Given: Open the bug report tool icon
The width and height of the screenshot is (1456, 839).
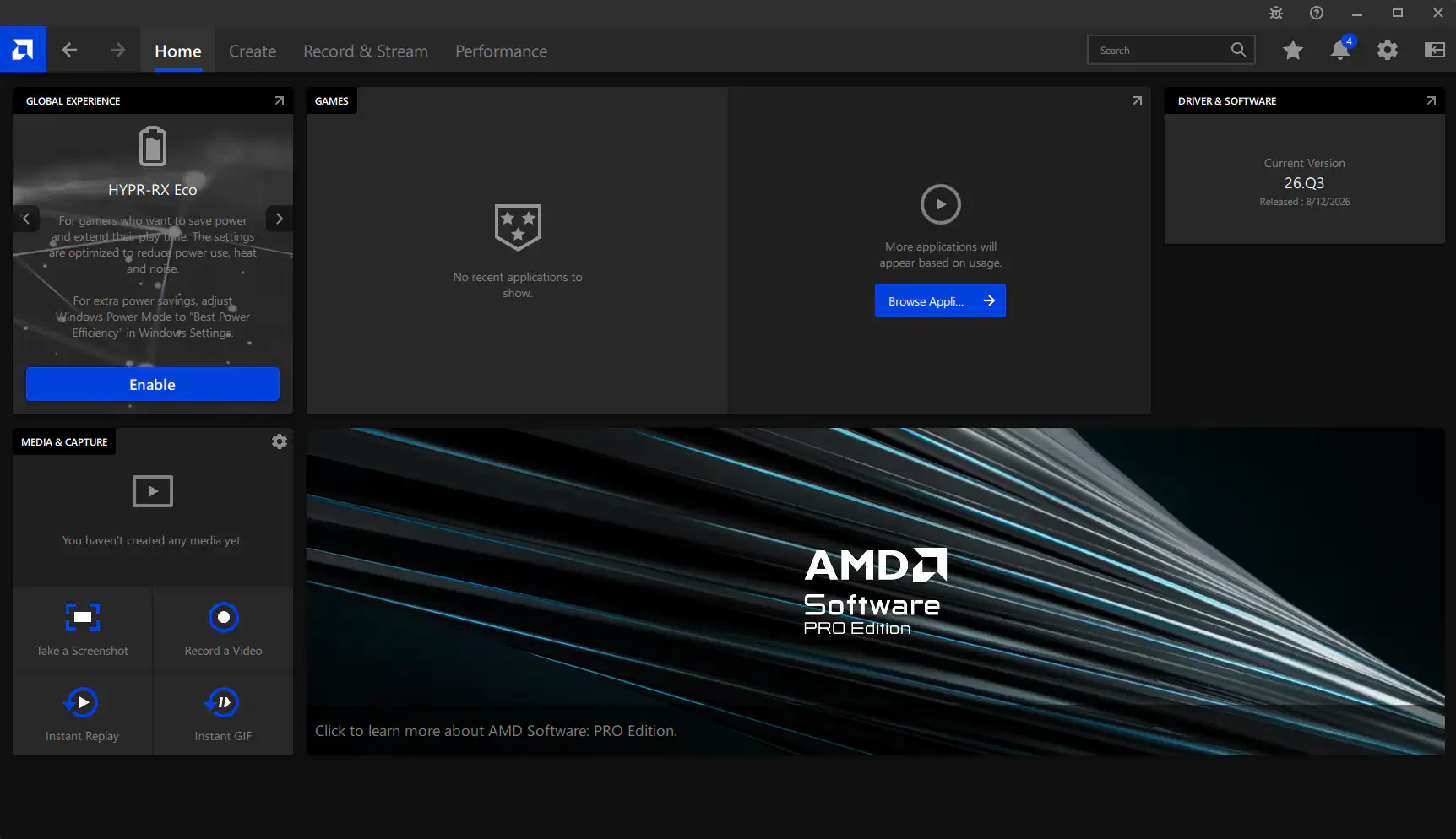Looking at the screenshot, I should (1276, 13).
